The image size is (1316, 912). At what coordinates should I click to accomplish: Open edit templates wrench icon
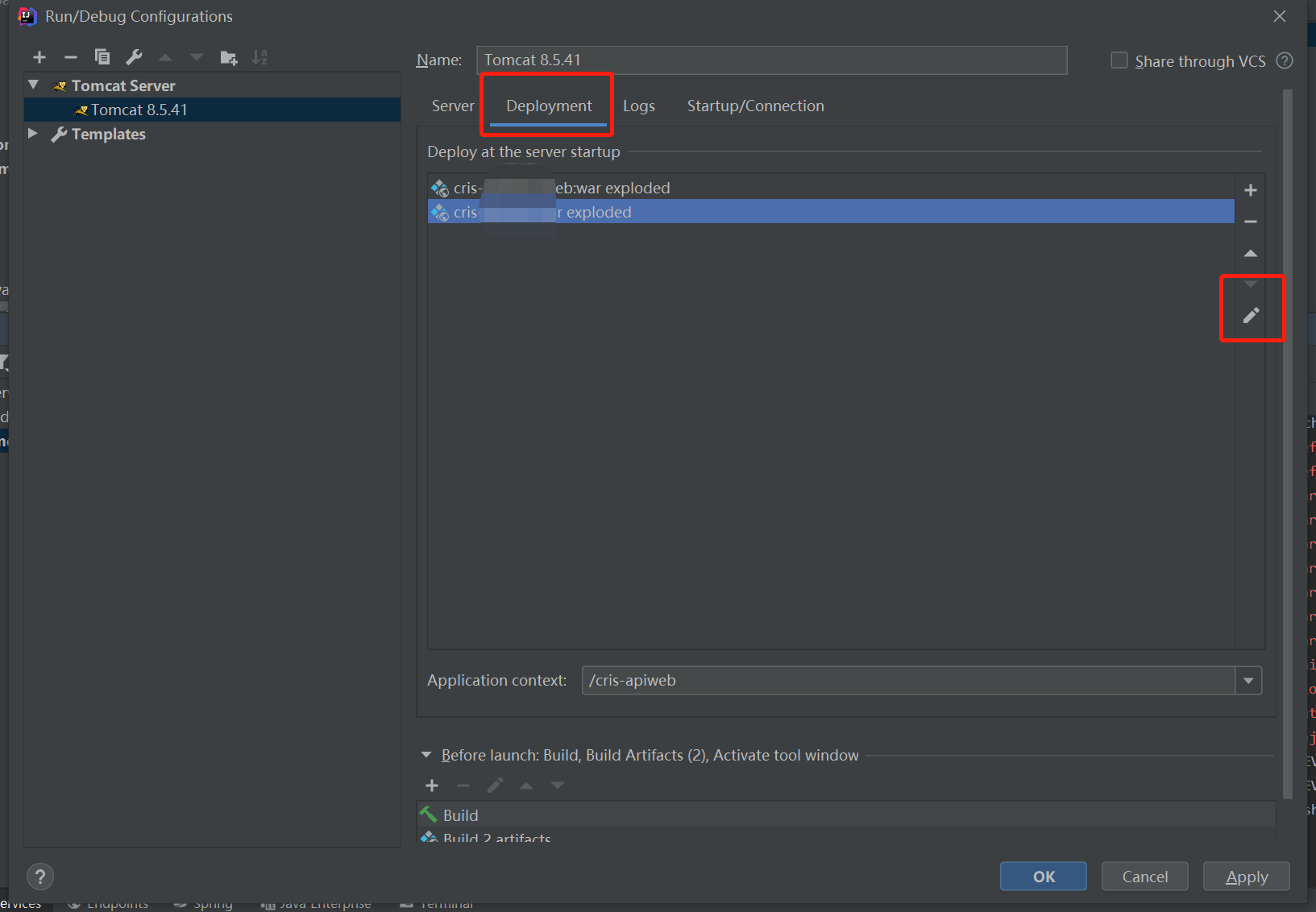(x=134, y=57)
